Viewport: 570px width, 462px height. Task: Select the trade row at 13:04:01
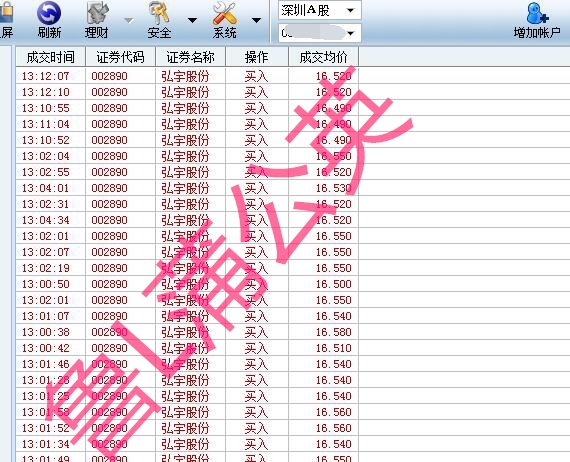point(187,188)
